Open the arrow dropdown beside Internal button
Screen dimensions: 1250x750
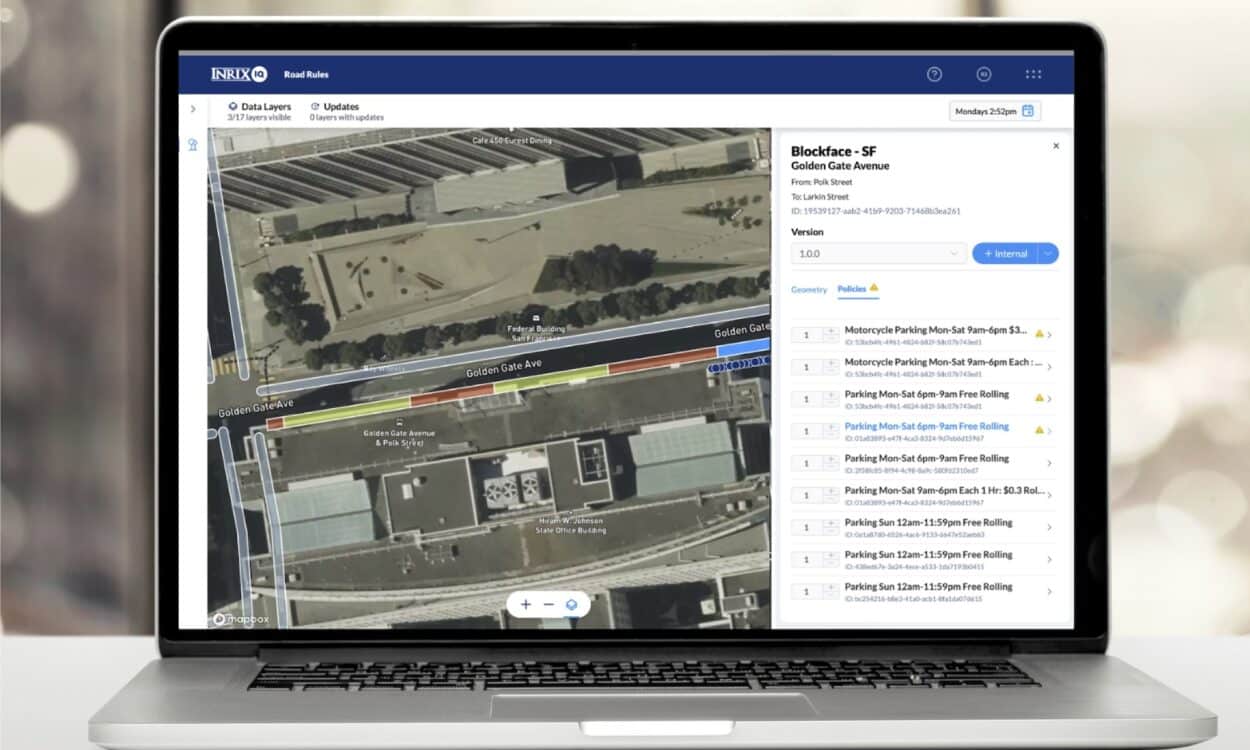coord(1048,254)
